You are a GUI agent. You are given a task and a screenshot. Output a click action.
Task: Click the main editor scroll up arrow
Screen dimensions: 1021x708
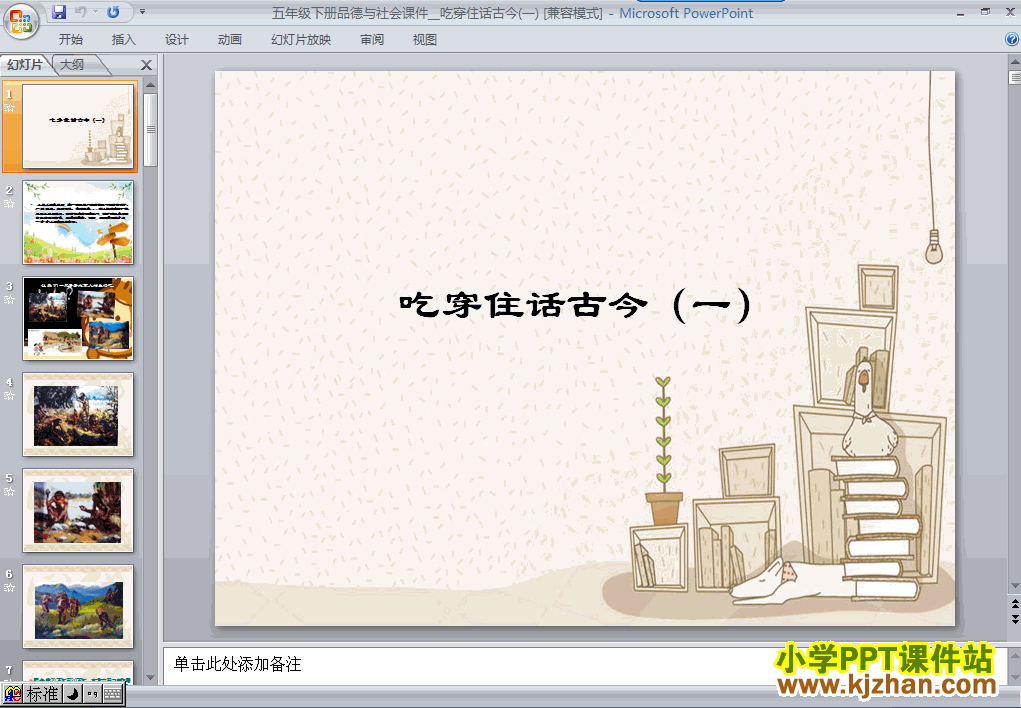[x=1014, y=62]
